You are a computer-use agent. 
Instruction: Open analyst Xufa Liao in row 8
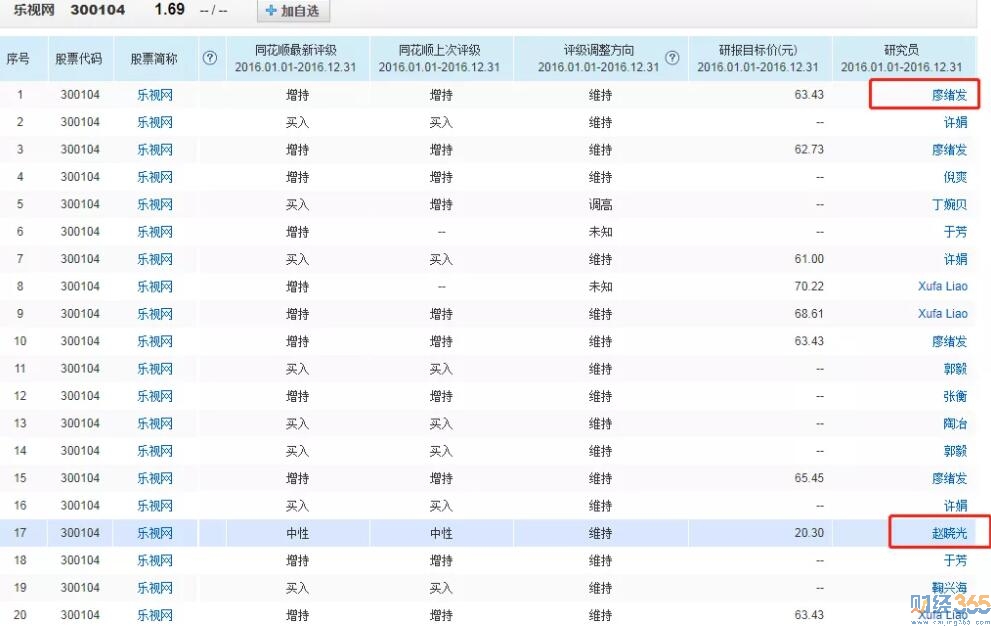click(942, 286)
